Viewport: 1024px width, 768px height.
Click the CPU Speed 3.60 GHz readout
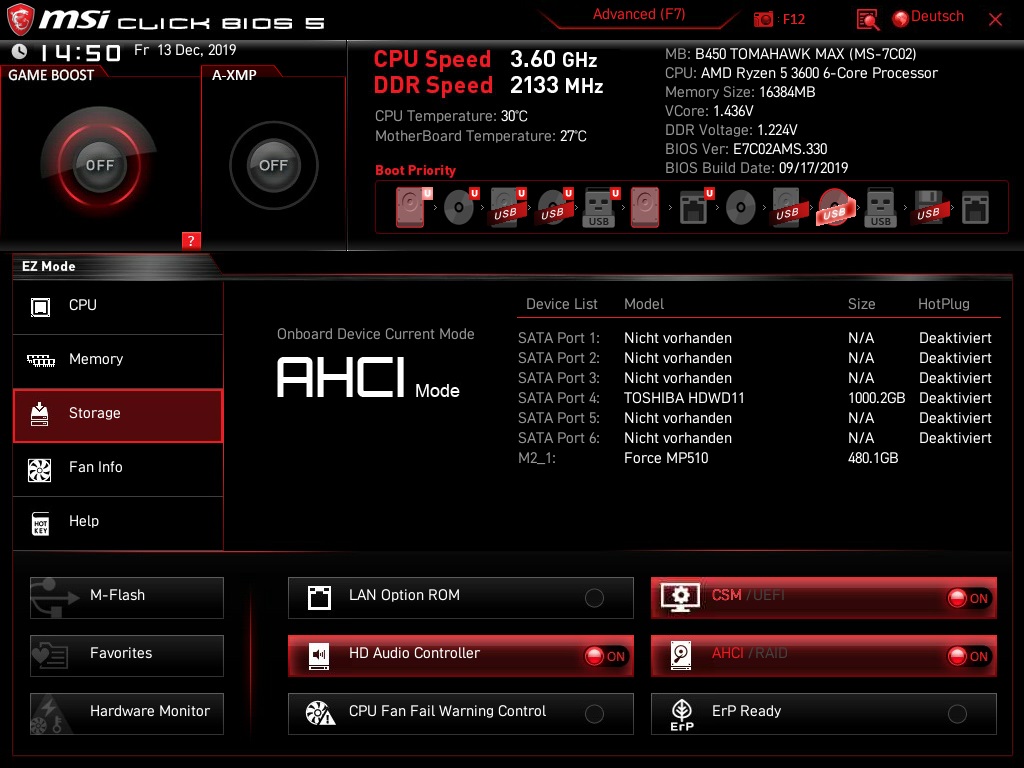click(485, 59)
